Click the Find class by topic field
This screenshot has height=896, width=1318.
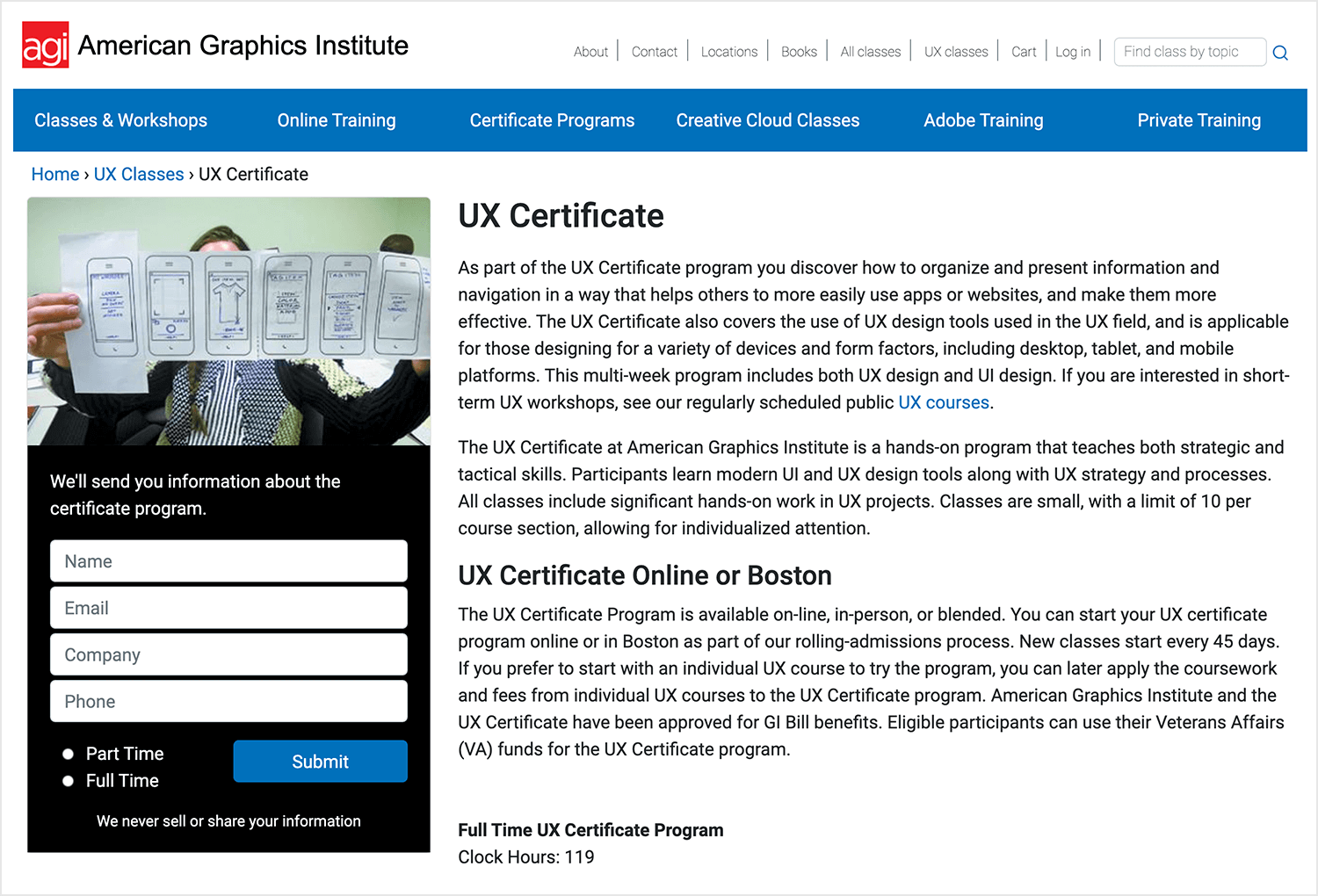pyautogui.click(x=1190, y=52)
